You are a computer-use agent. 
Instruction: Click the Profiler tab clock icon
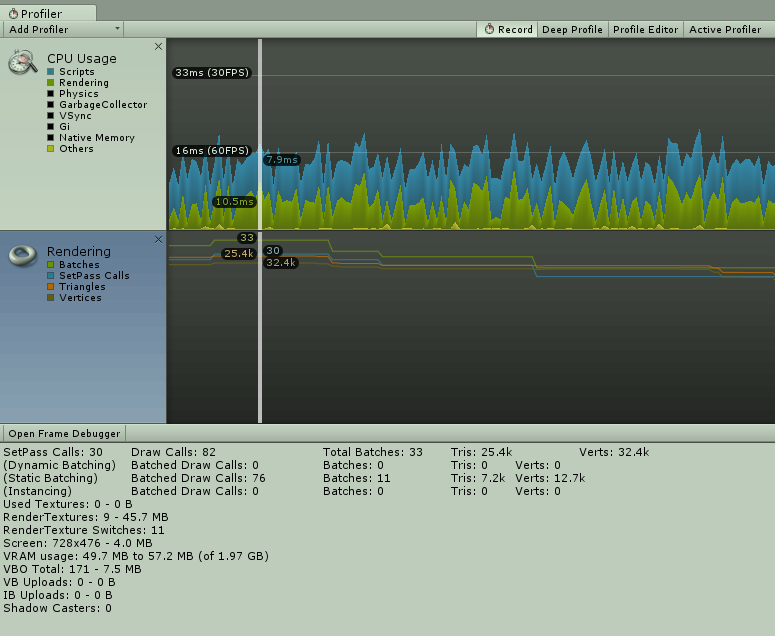[x=13, y=14]
